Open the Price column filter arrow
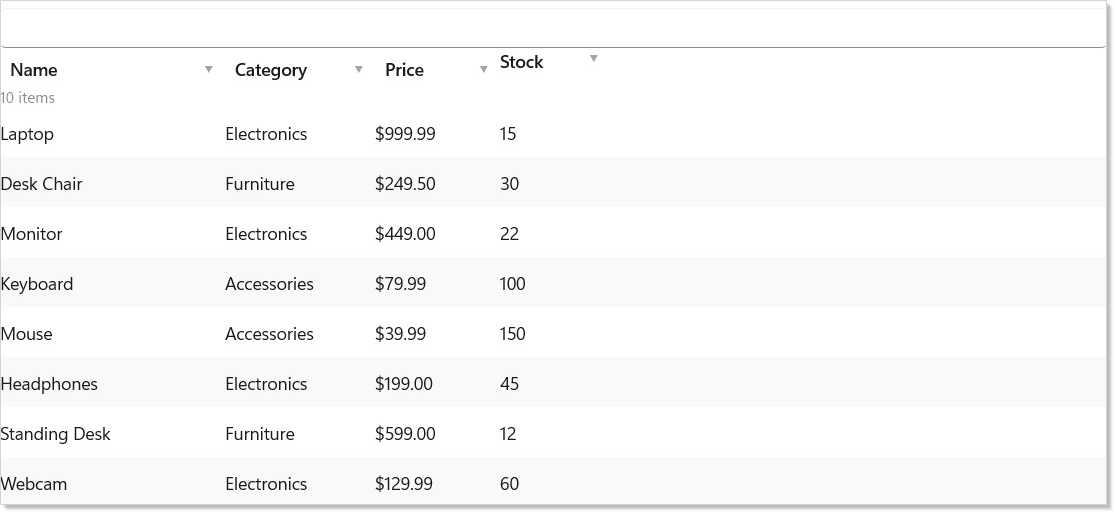1115x513 pixels. [484, 69]
